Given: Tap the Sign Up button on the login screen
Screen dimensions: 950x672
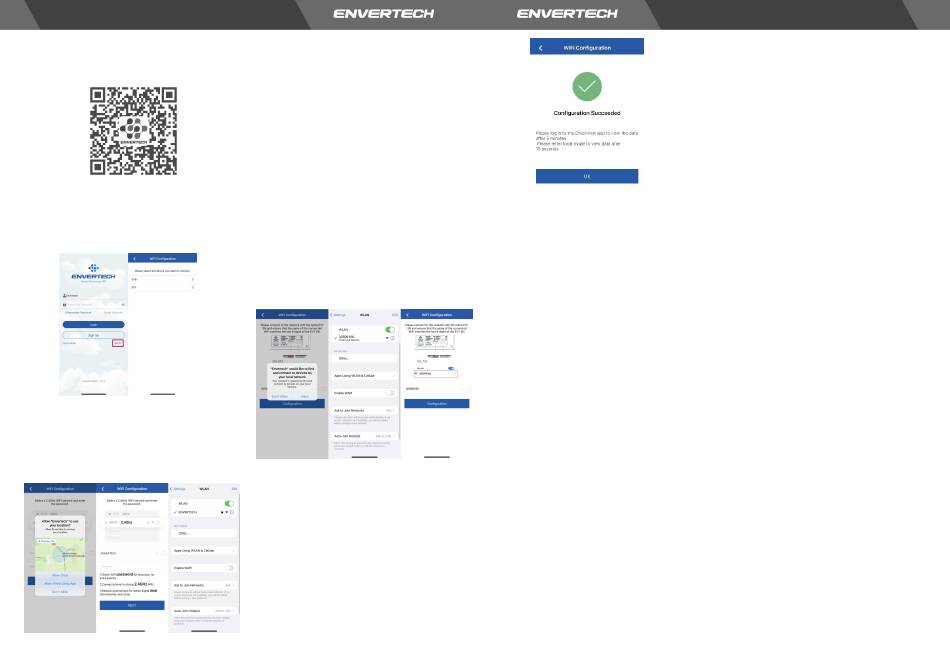Looking at the screenshot, I should click(x=93, y=335).
